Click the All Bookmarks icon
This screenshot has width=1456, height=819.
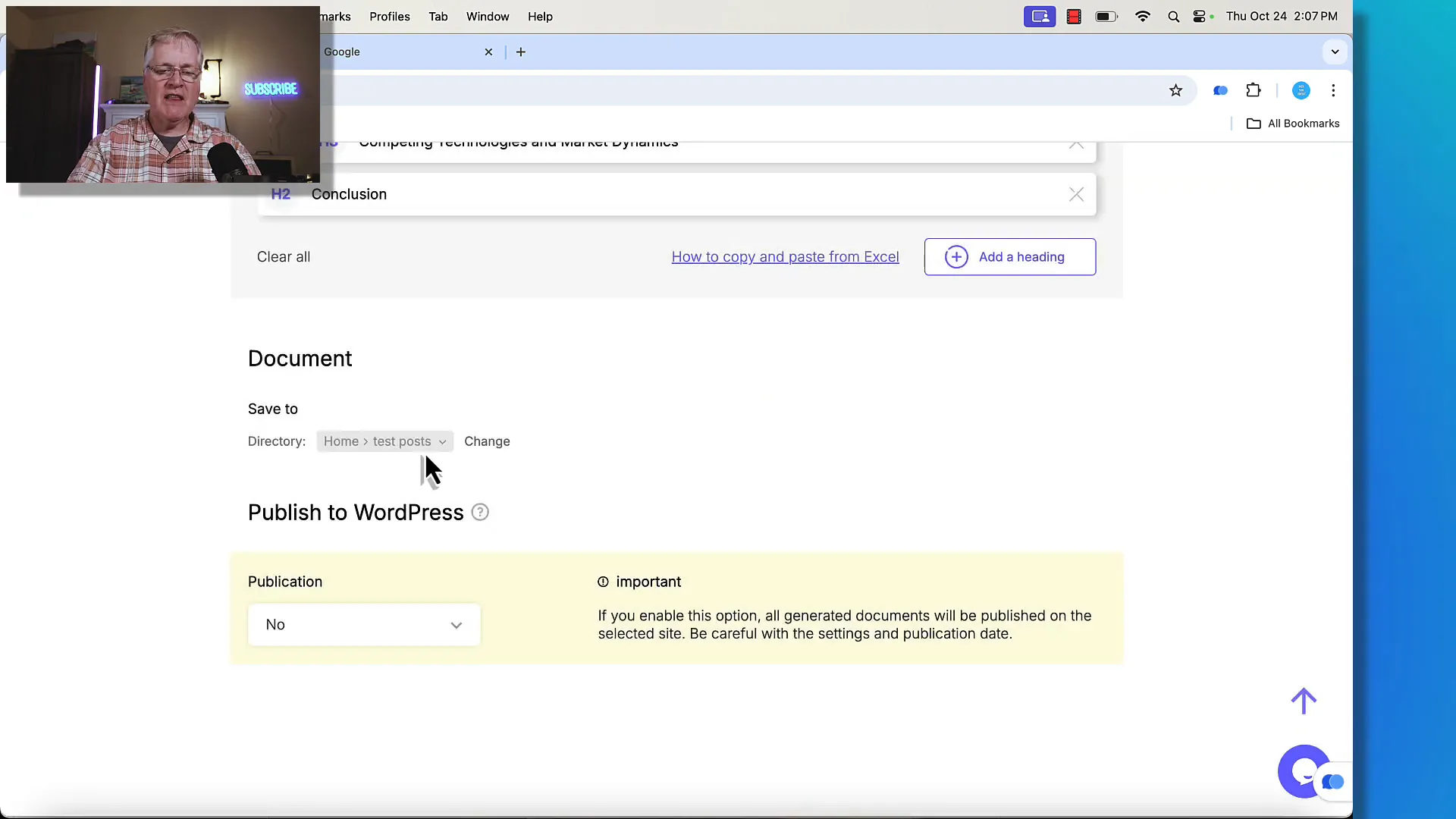[x=1253, y=122]
